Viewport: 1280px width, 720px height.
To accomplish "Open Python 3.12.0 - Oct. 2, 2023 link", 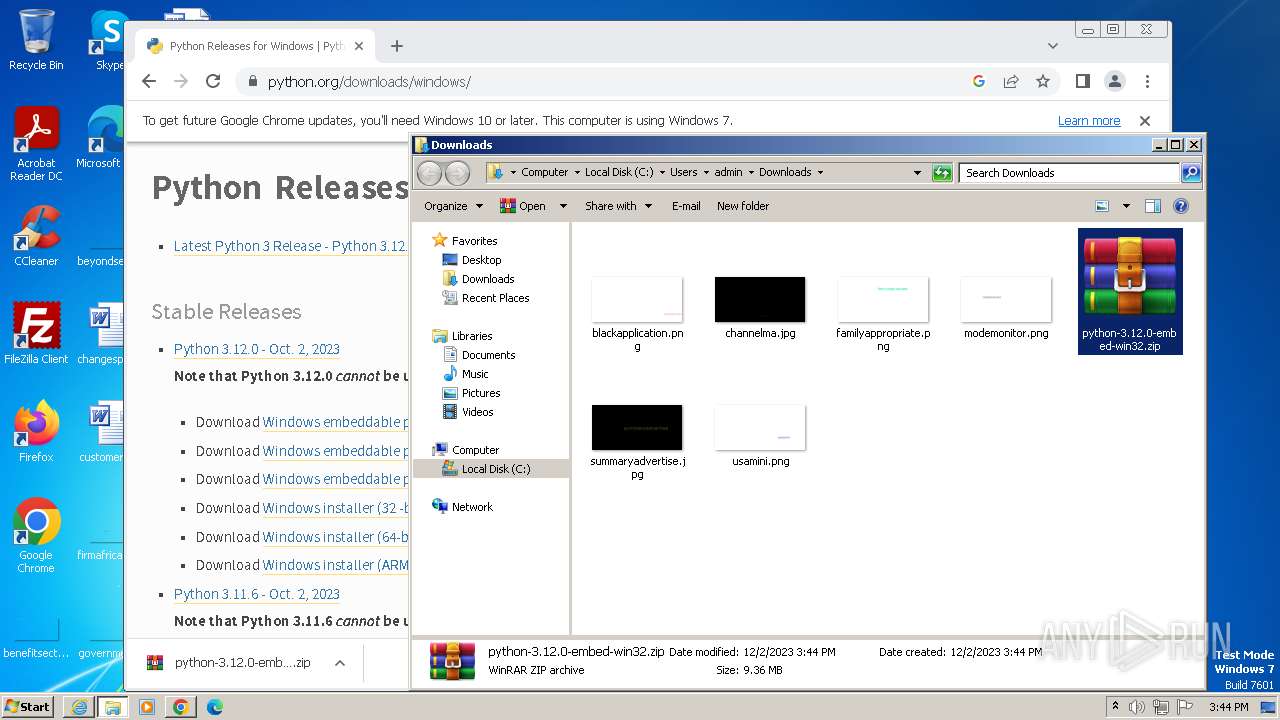I will (x=257, y=349).
